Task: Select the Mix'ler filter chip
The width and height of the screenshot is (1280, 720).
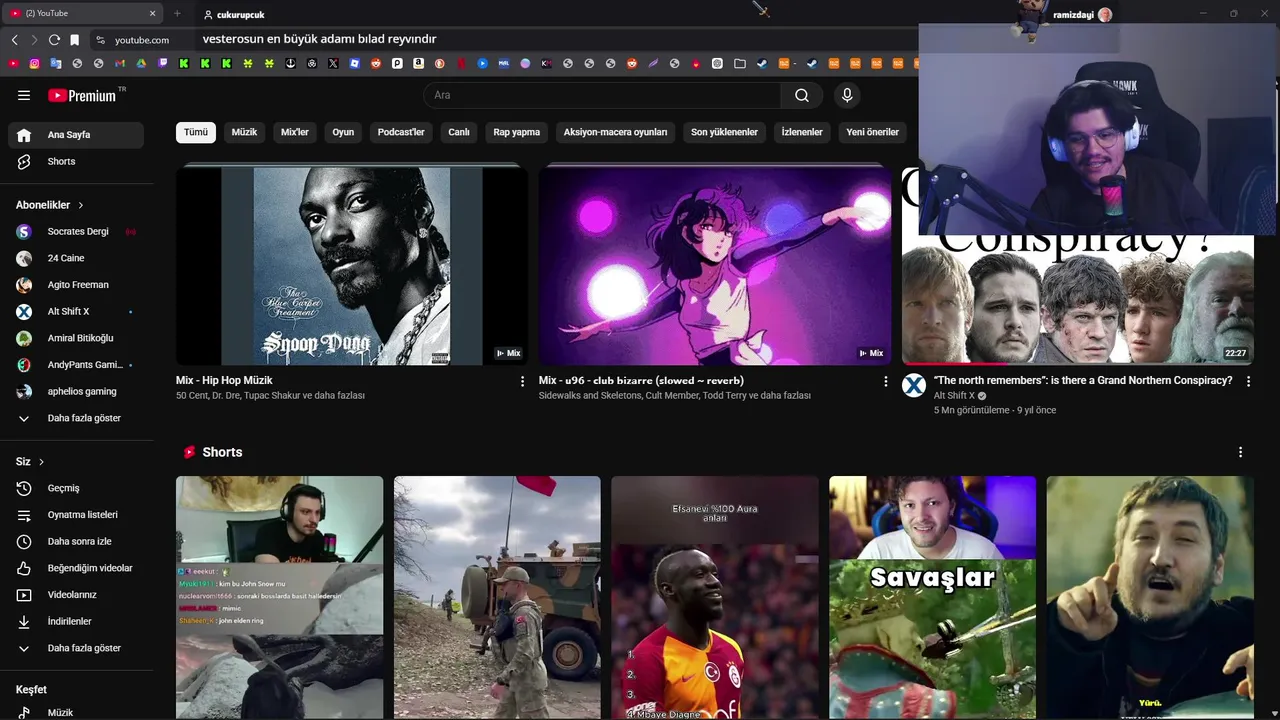Action: (x=295, y=132)
